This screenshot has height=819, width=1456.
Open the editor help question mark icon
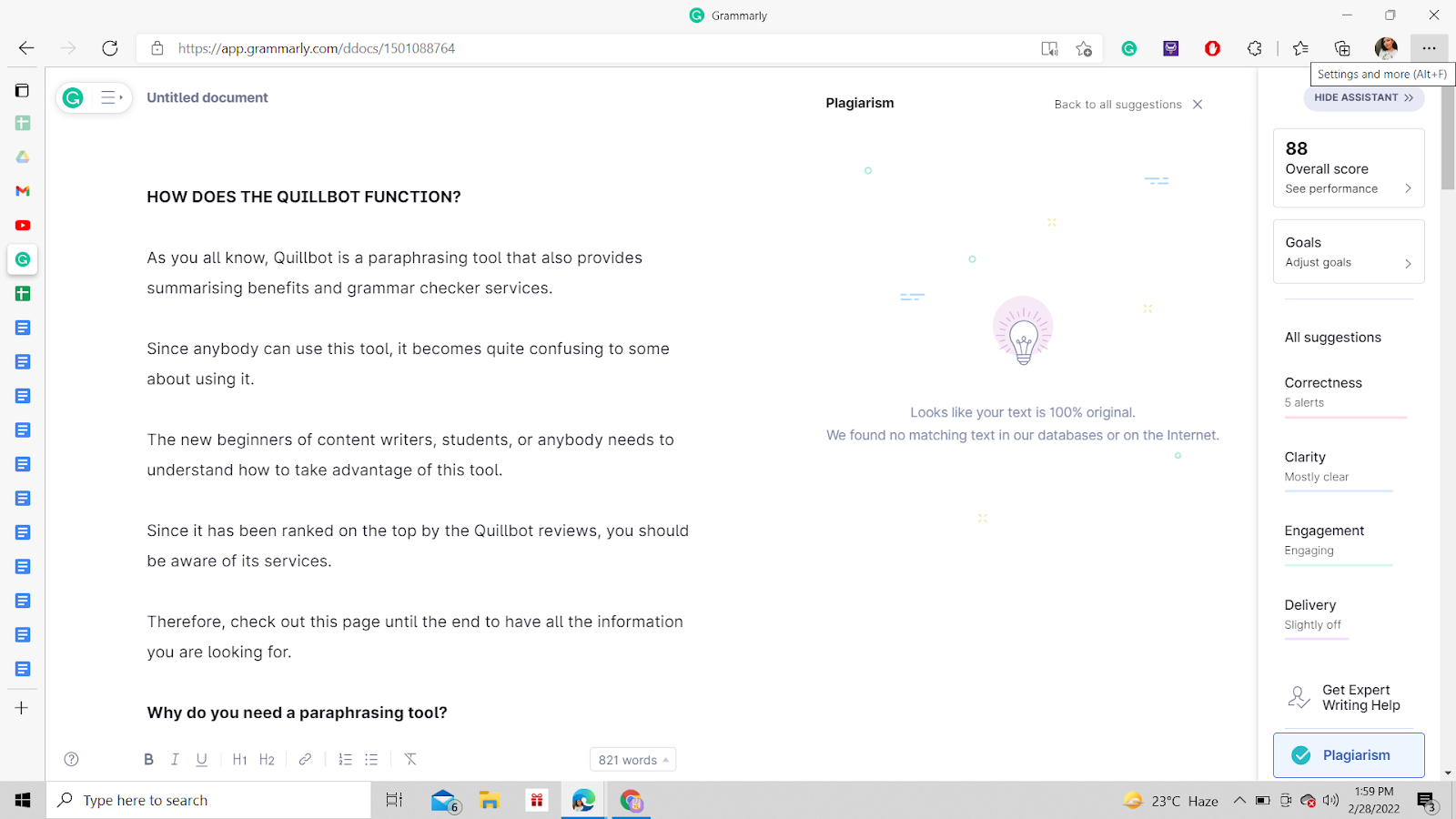71,760
